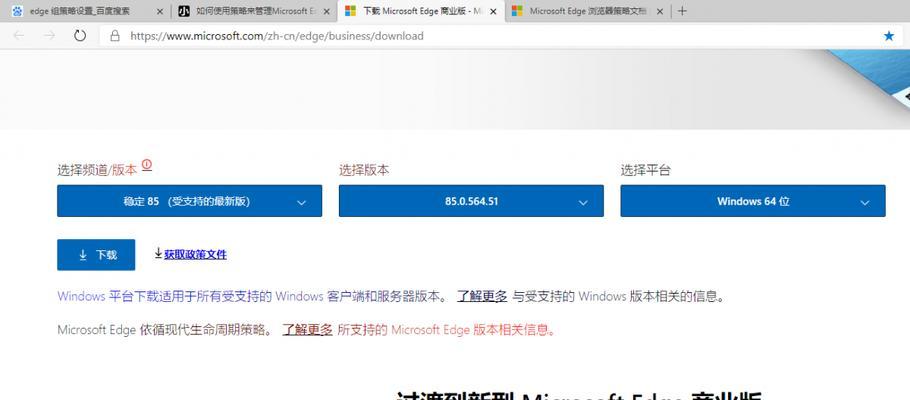Click the Microsoft logo on the download tab
The width and height of the screenshot is (910, 400).
coord(350,11)
